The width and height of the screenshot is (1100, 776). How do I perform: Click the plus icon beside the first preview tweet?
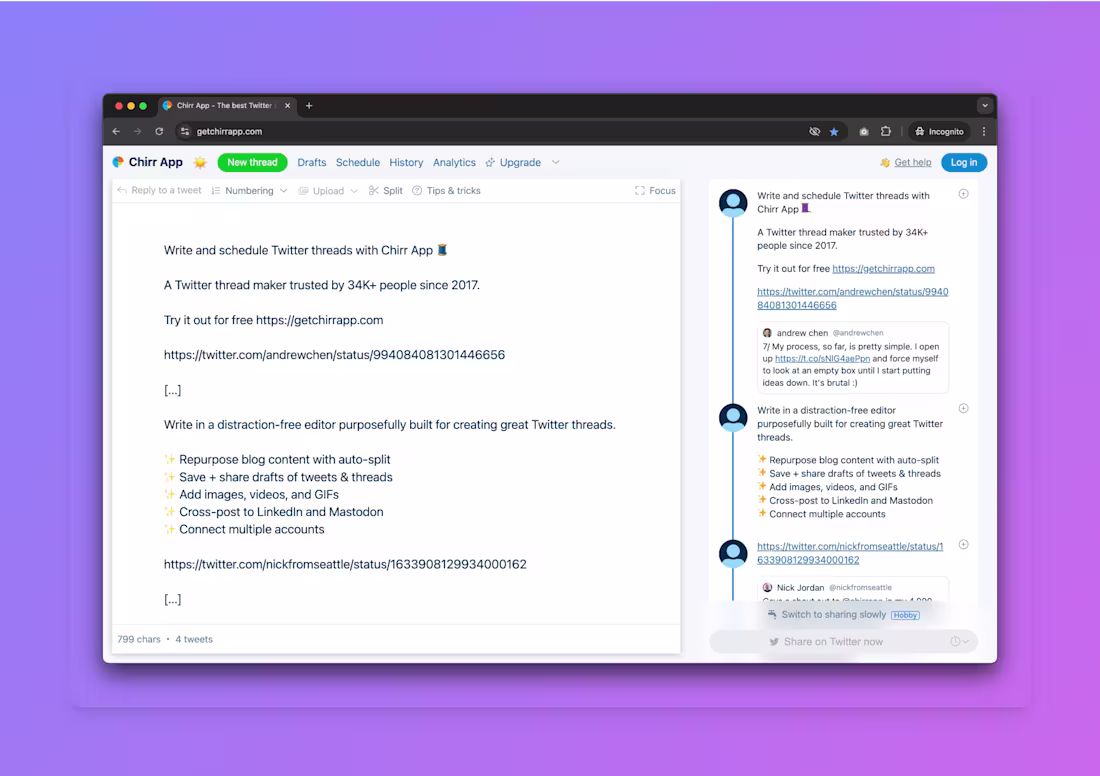coord(963,194)
